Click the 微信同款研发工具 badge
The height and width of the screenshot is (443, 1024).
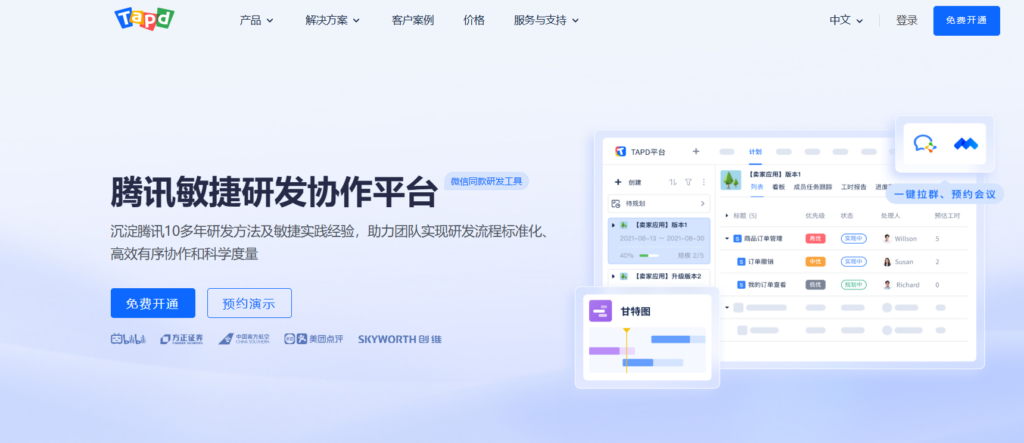487,181
